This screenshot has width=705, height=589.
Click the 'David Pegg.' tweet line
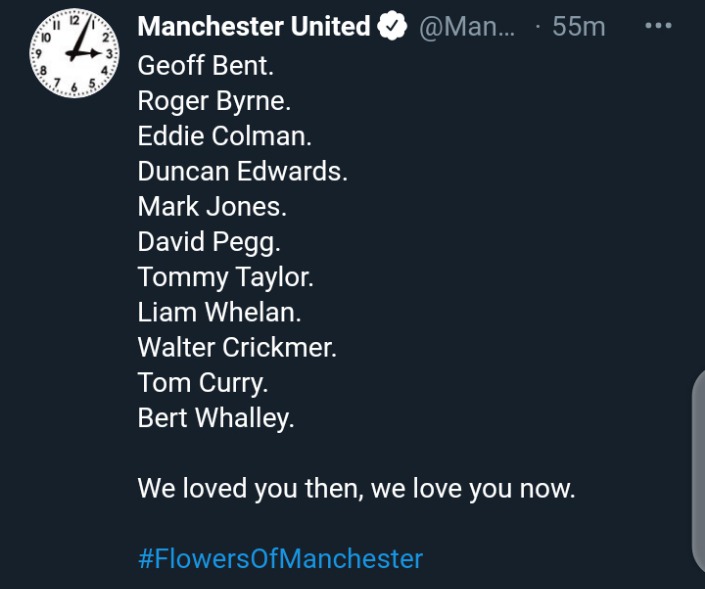(x=209, y=242)
